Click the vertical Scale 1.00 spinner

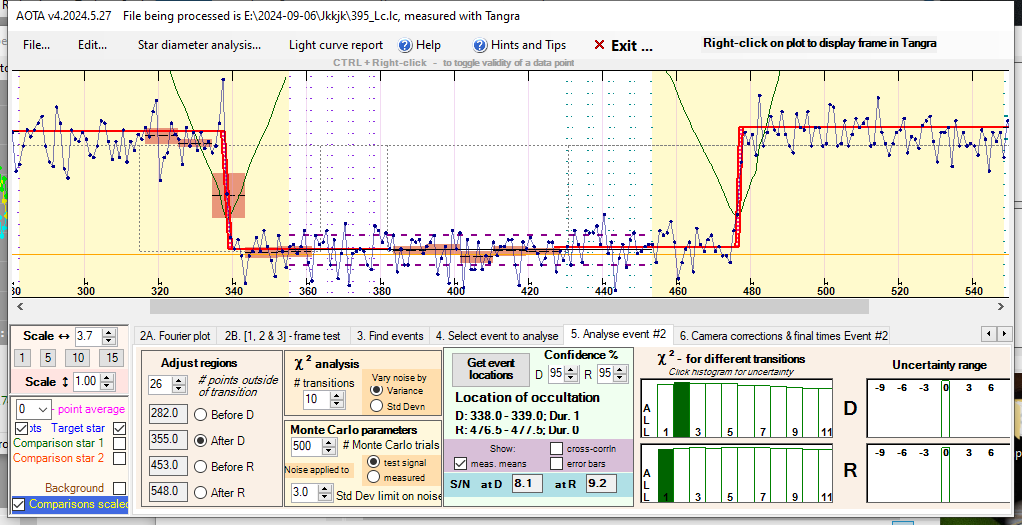(96, 381)
